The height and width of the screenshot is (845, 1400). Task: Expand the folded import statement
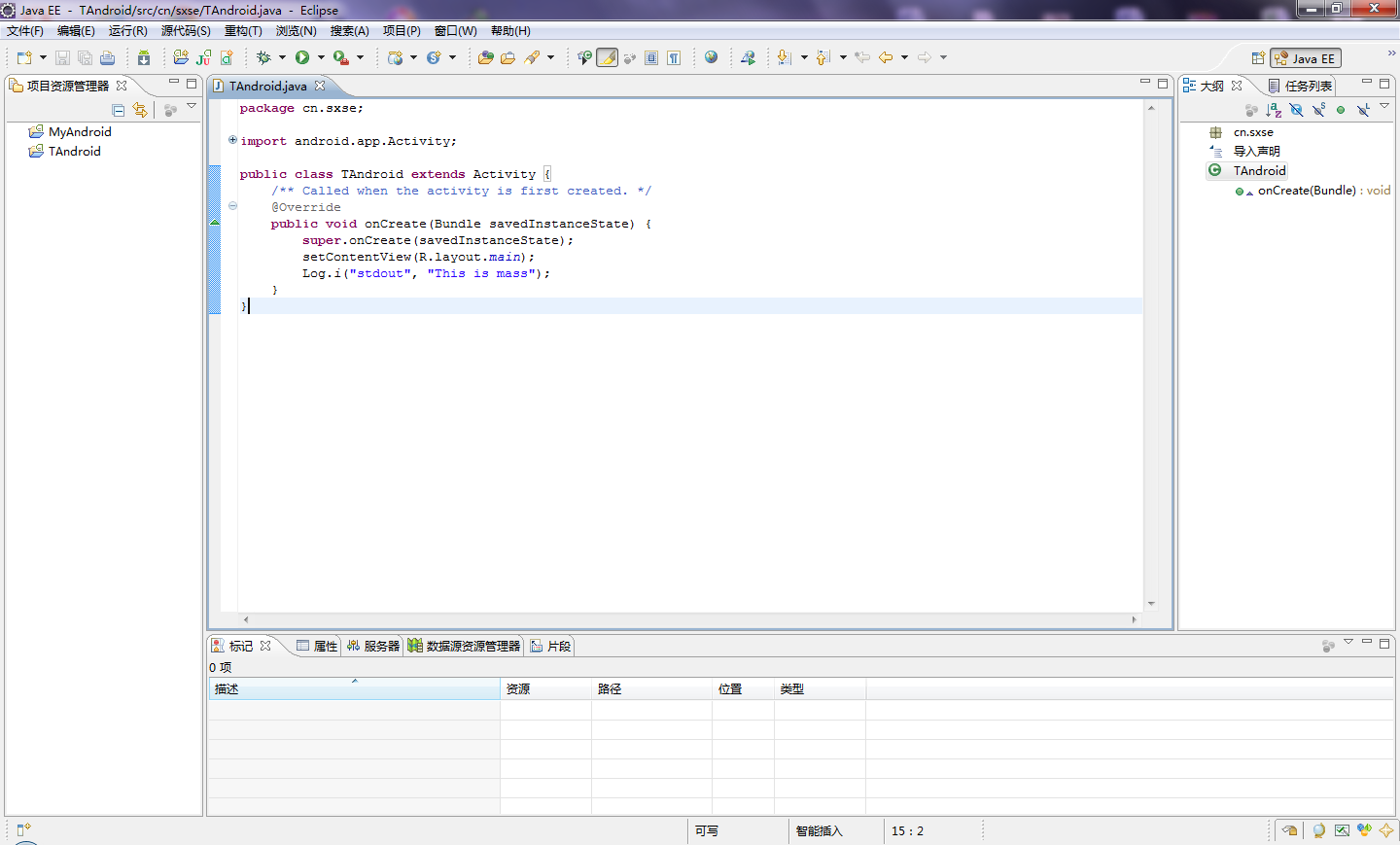[232, 140]
